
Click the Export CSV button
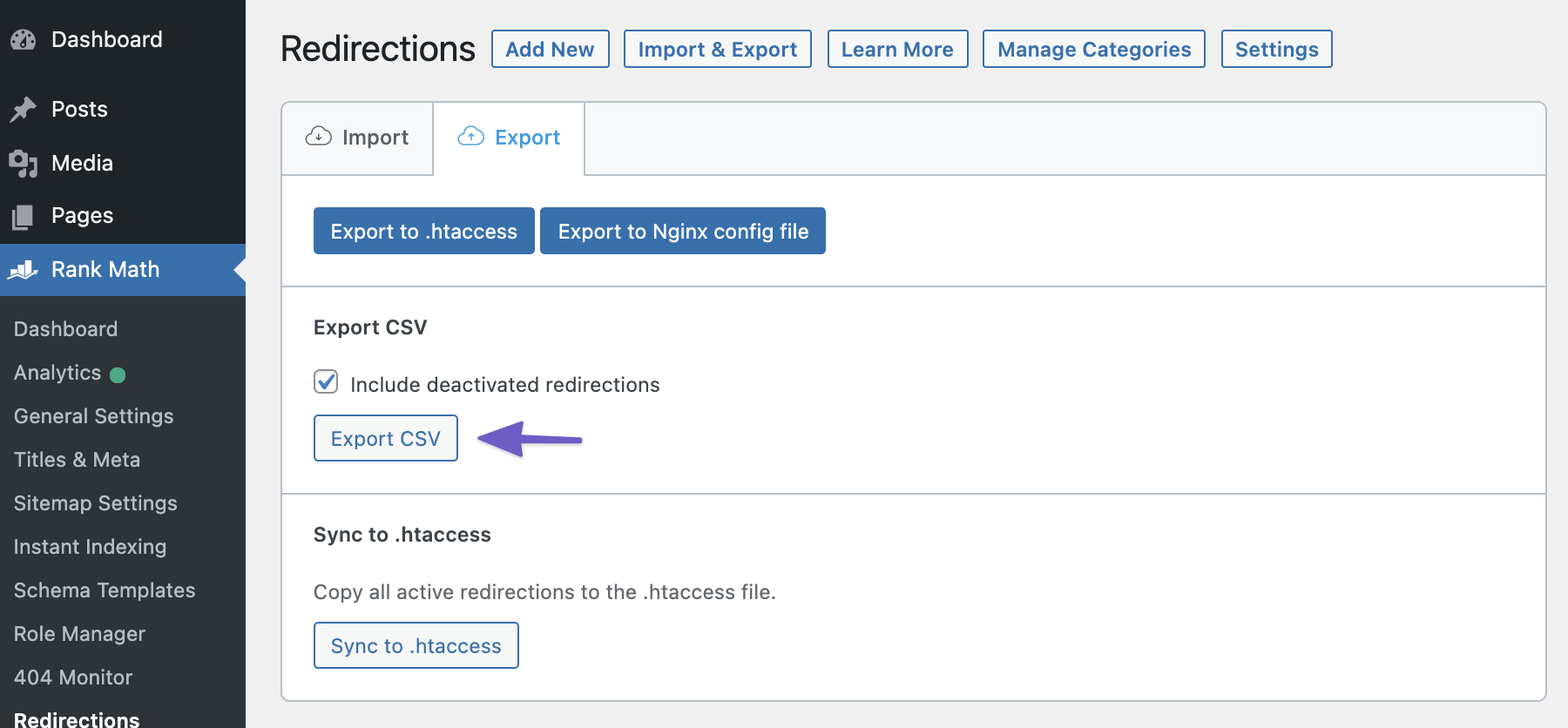[x=386, y=438]
